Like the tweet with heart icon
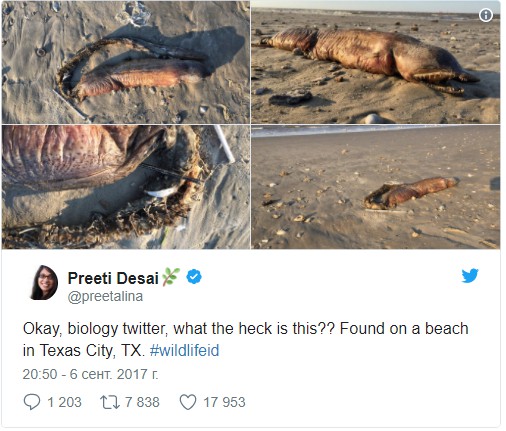 pos(188,402)
